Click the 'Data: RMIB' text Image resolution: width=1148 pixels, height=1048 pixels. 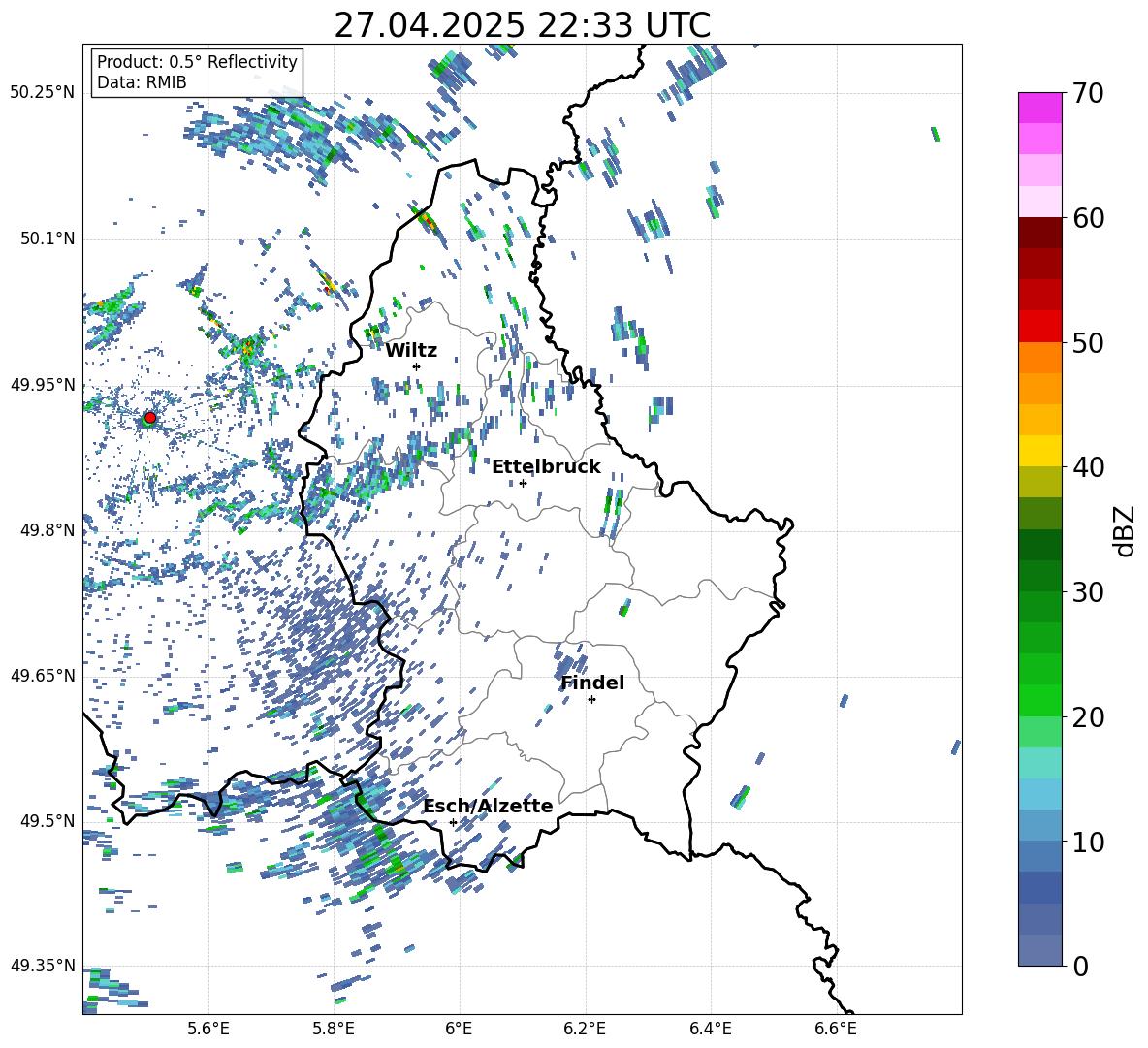point(142,82)
